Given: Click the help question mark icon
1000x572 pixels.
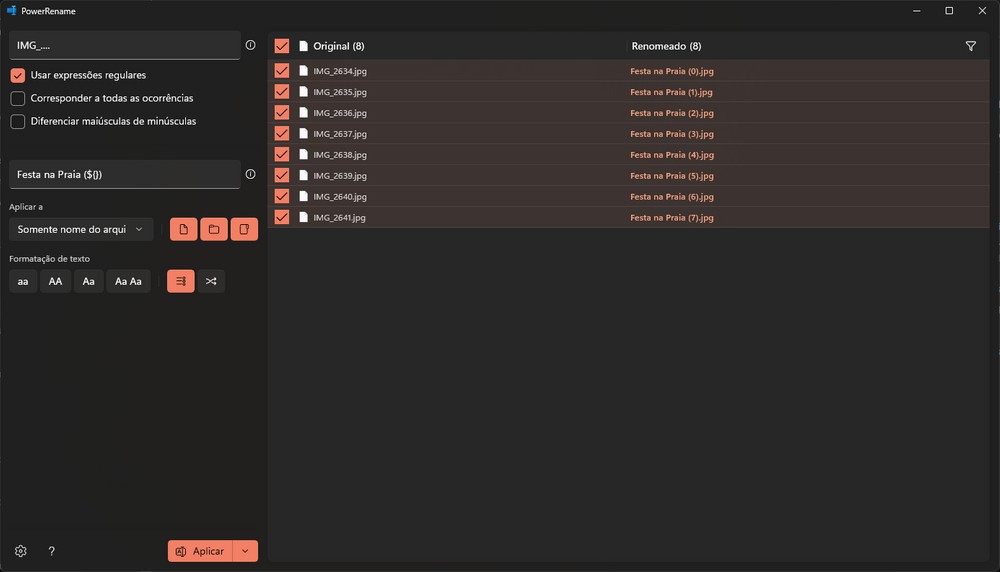Looking at the screenshot, I should point(52,551).
